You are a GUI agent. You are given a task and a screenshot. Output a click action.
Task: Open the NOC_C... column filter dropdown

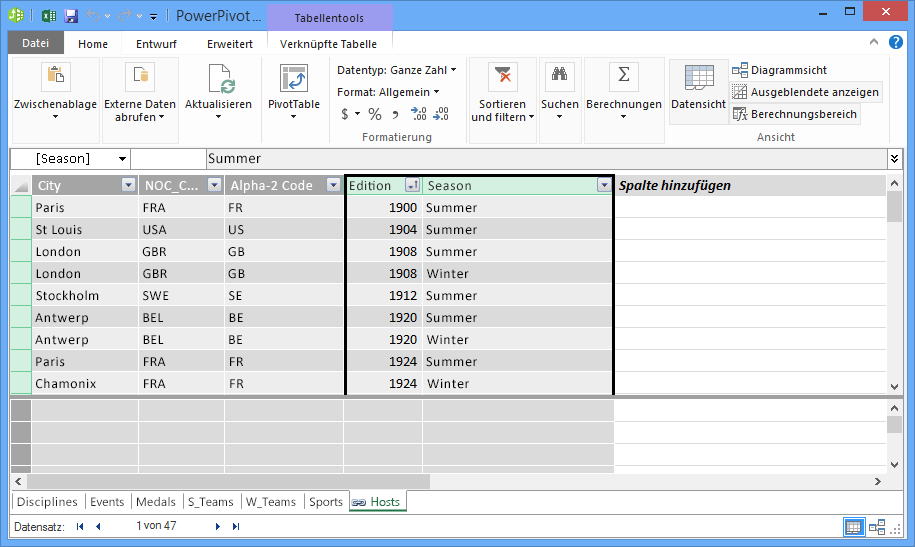click(215, 186)
